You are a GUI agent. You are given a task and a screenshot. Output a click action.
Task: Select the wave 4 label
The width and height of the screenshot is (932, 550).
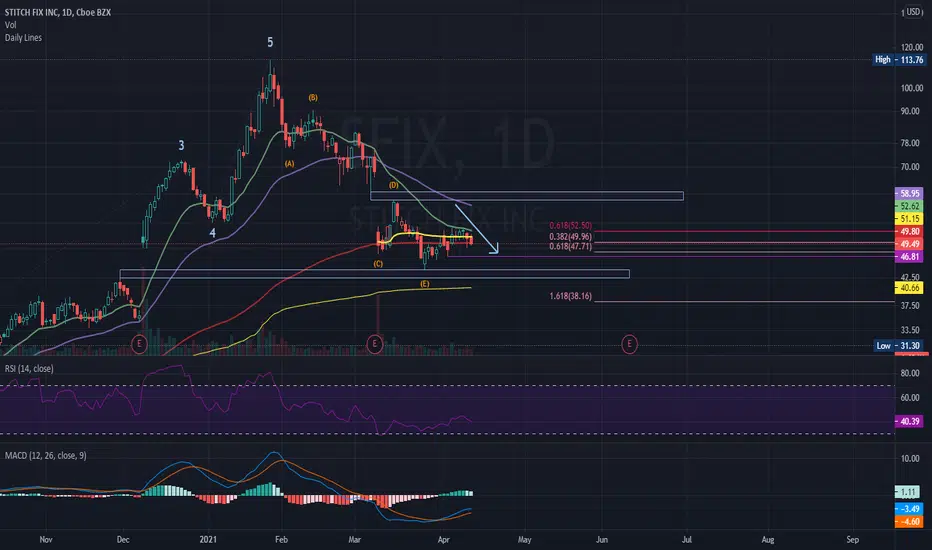(212, 233)
